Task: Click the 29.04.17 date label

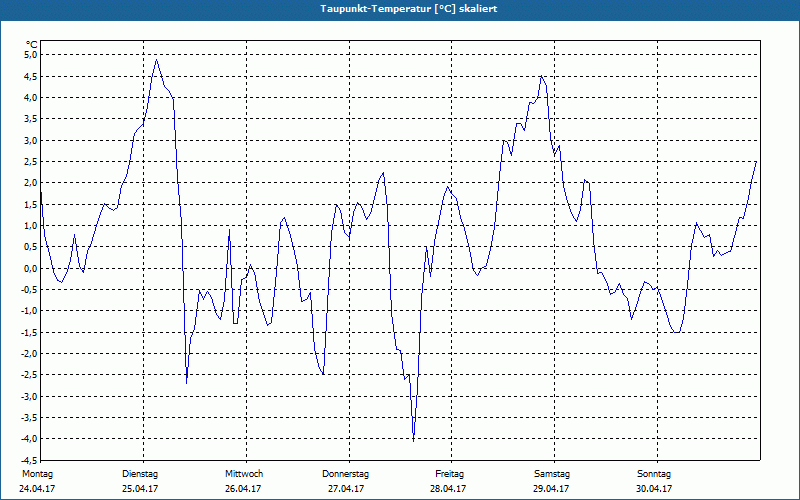Action: (551, 489)
